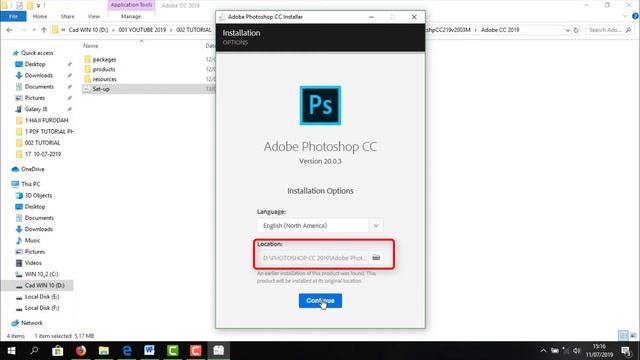Open the Share ribbon tab
Screen dimensions: 640x360
pyautogui.click(x=67, y=16)
